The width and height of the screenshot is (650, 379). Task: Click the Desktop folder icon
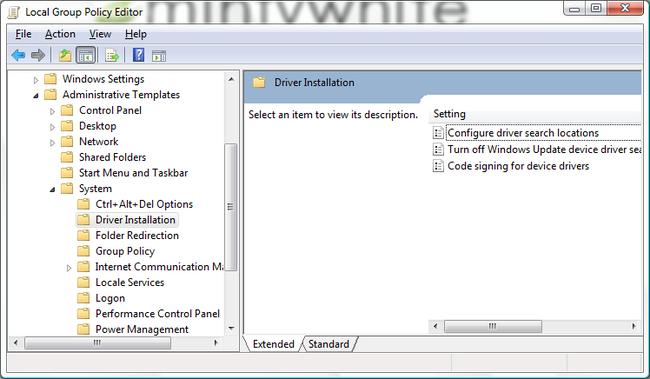coord(67,126)
